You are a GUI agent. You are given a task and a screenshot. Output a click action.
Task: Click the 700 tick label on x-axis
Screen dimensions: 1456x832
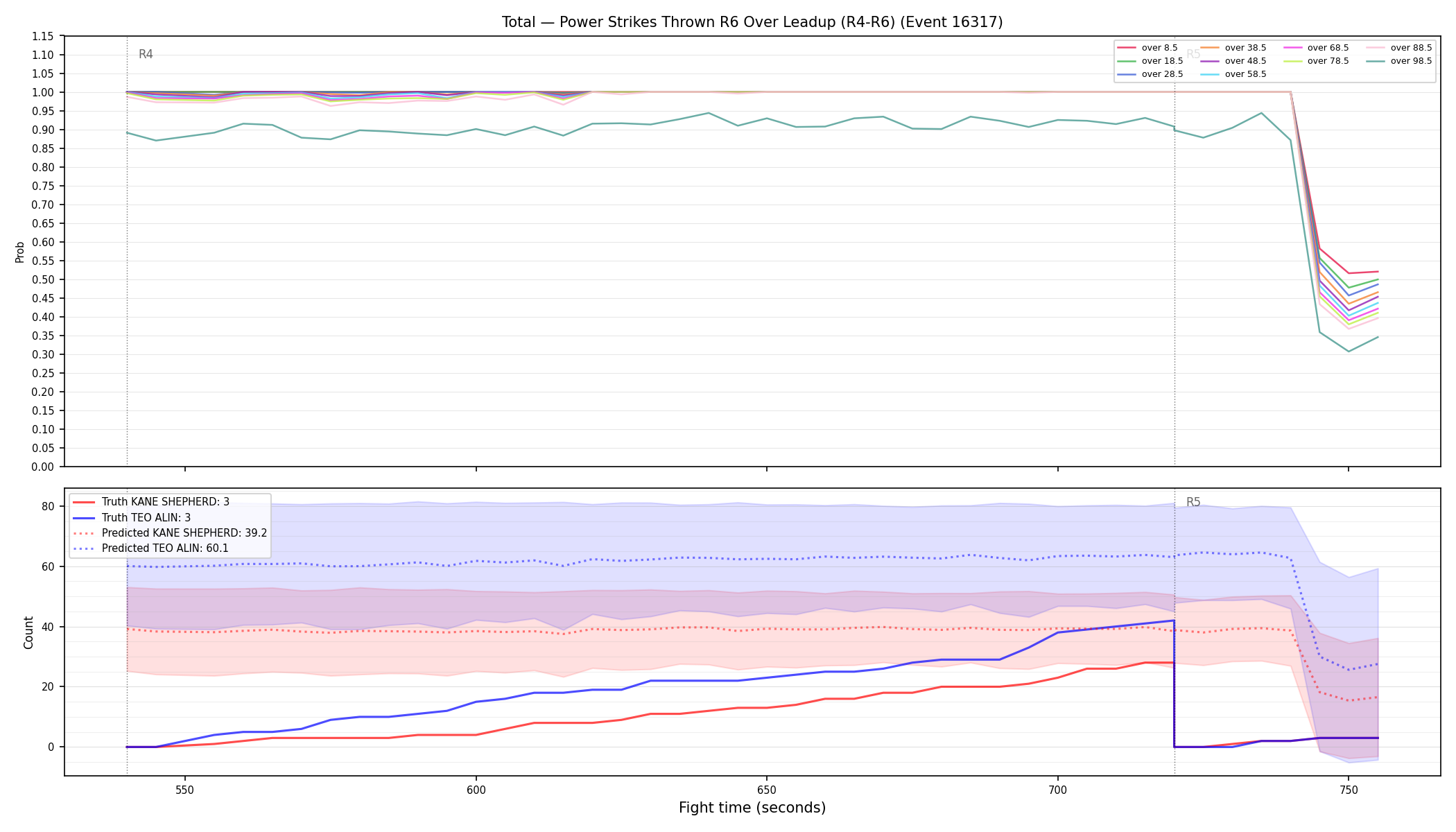(1057, 790)
